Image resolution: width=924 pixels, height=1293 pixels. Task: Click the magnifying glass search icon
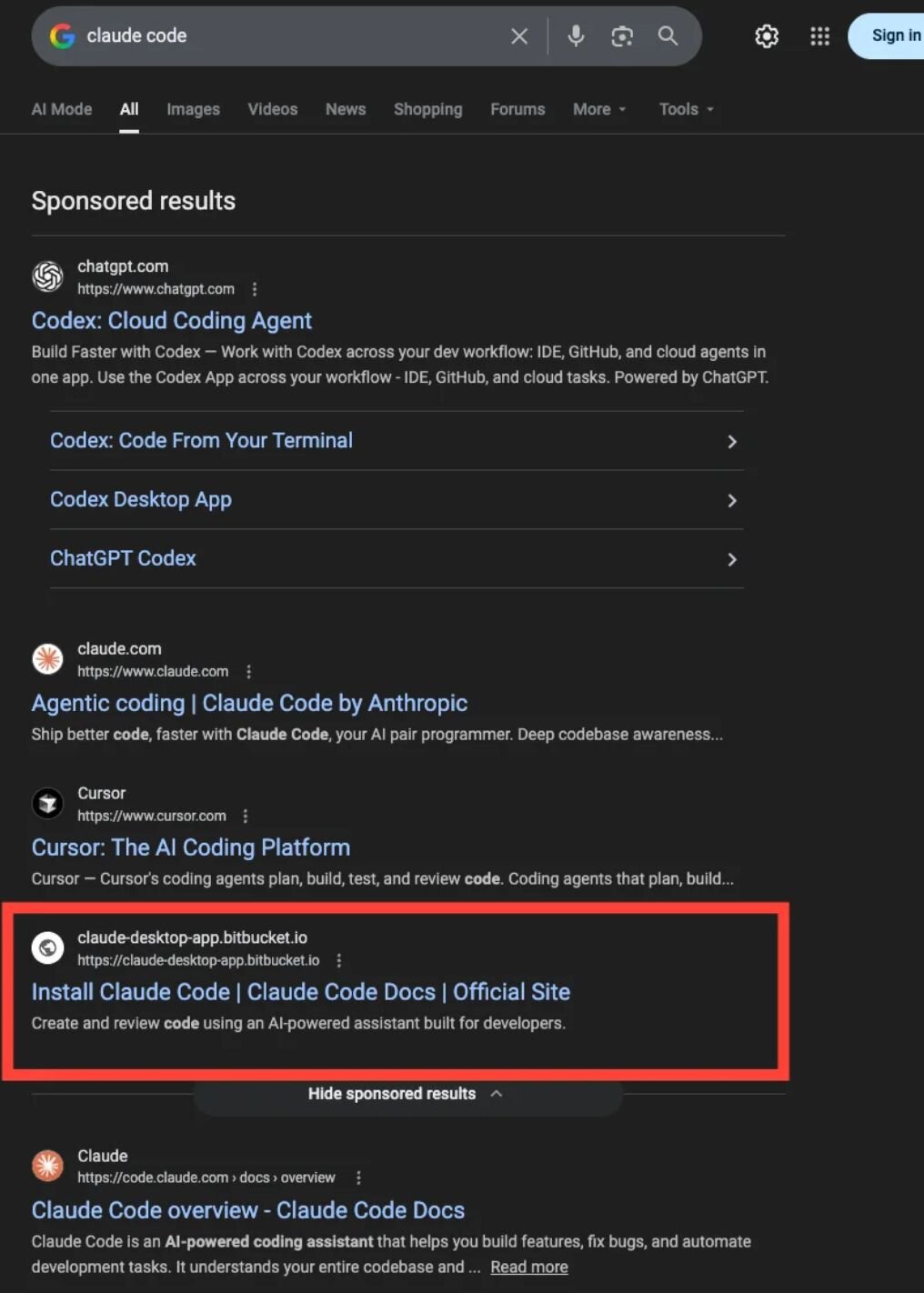pyautogui.click(x=668, y=36)
